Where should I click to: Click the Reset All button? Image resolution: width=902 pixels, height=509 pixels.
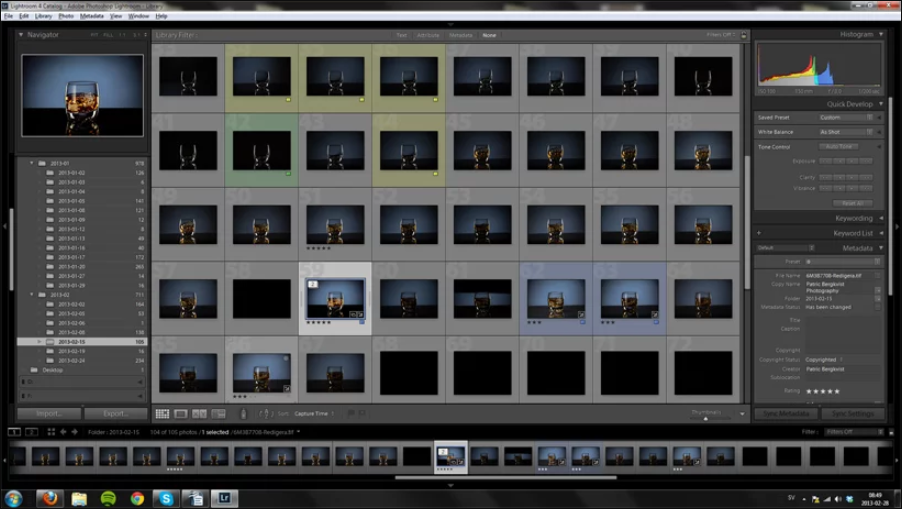[853, 203]
